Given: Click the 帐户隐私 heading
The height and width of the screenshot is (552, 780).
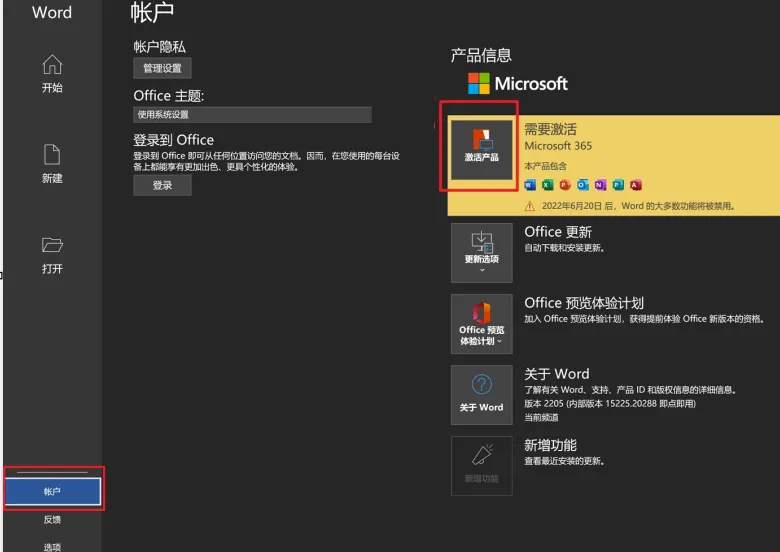Looking at the screenshot, I should (159, 47).
